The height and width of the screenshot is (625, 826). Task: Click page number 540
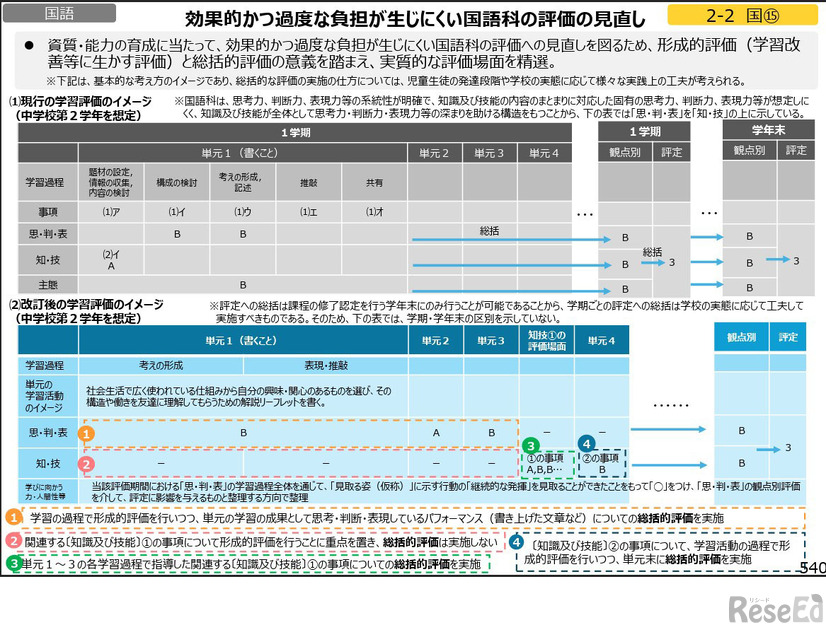pyautogui.click(x=813, y=567)
